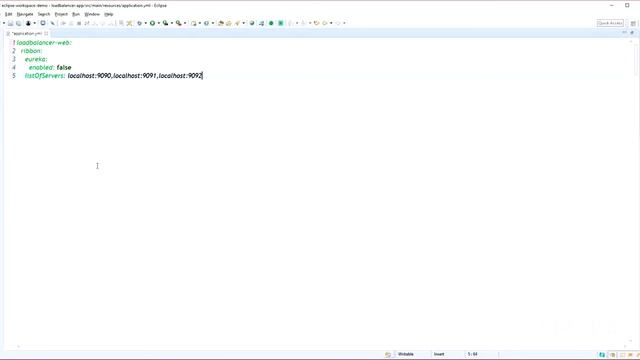The width and height of the screenshot is (640, 360).
Task: Click the Open Perspective icon beside Quick Access
Action: (633, 23)
